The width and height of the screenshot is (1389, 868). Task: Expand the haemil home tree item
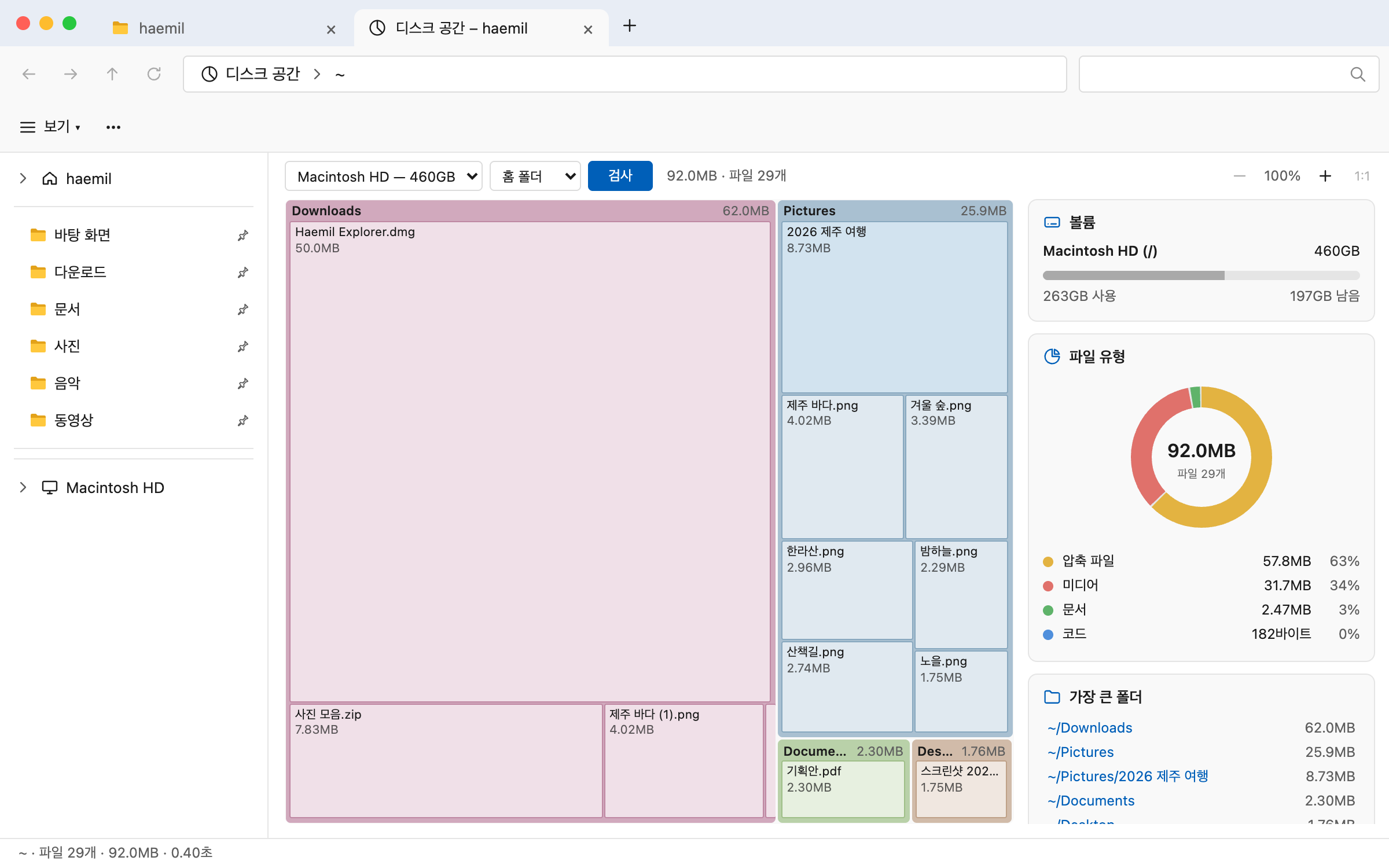pos(23,178)
